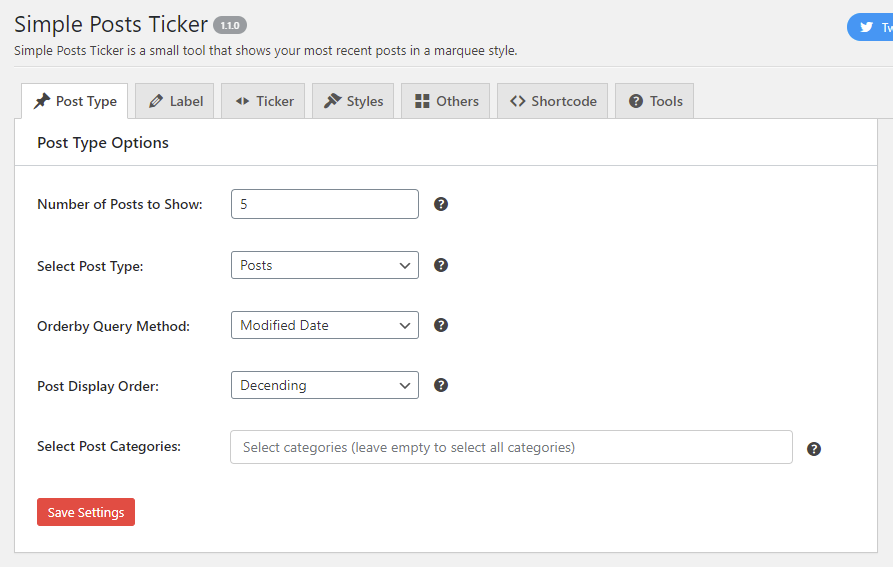Viewport: 893px width, 567px height.
Task: Click help icon beside Post Display Order
Action: (441, 385)
